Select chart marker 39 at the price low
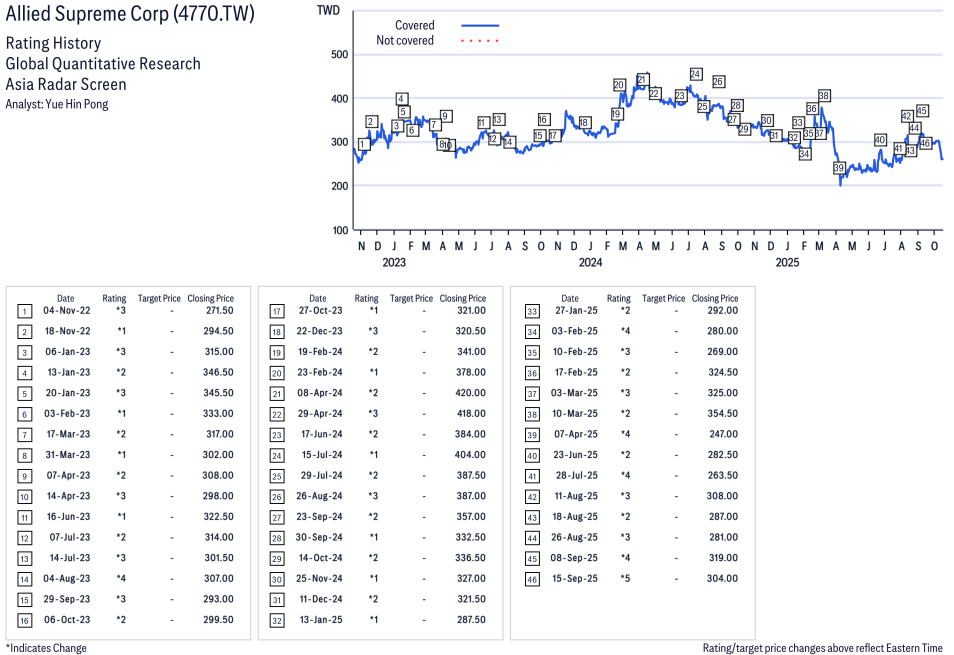 pyautogui.click(x=840, y=168)
